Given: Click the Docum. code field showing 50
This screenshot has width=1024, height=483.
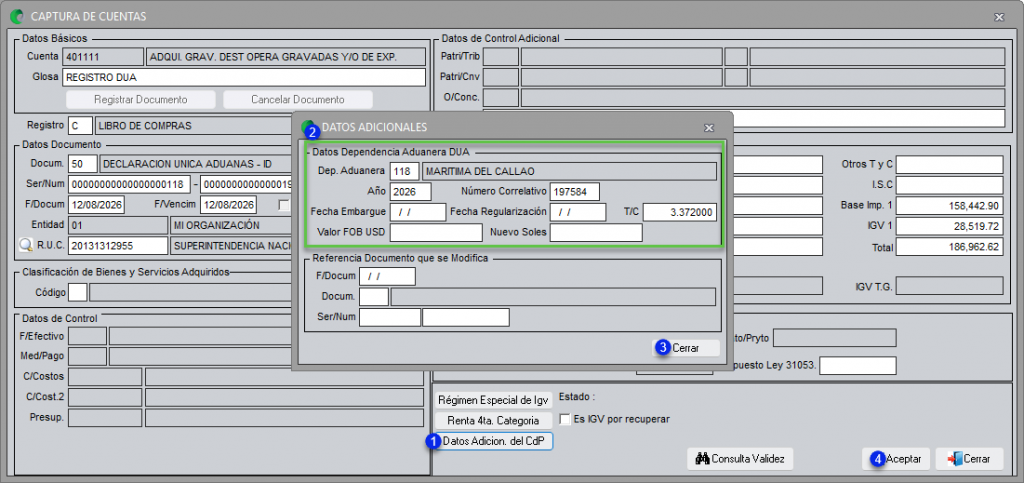Looking at the screenshot, I should pos(82,164).
